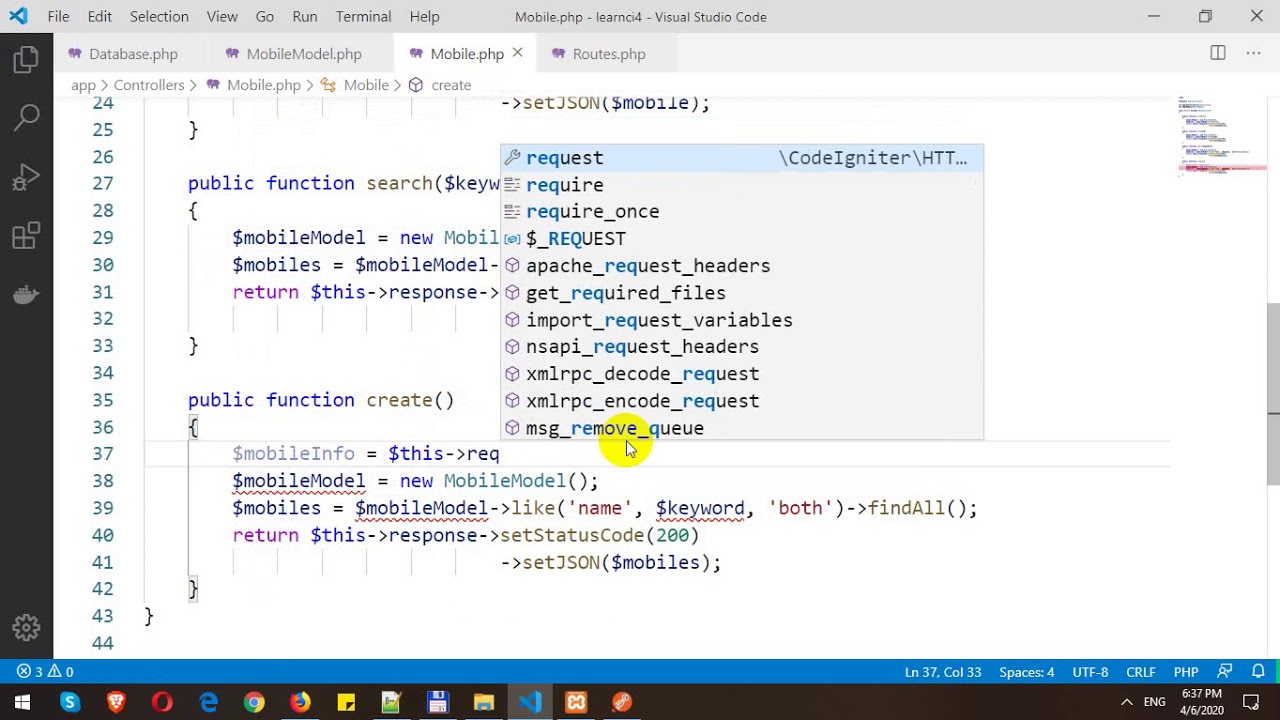Select the xmlrpc_decode_request suggestion
Screen dimensions: 1280x720
click(x=741, y=374)
